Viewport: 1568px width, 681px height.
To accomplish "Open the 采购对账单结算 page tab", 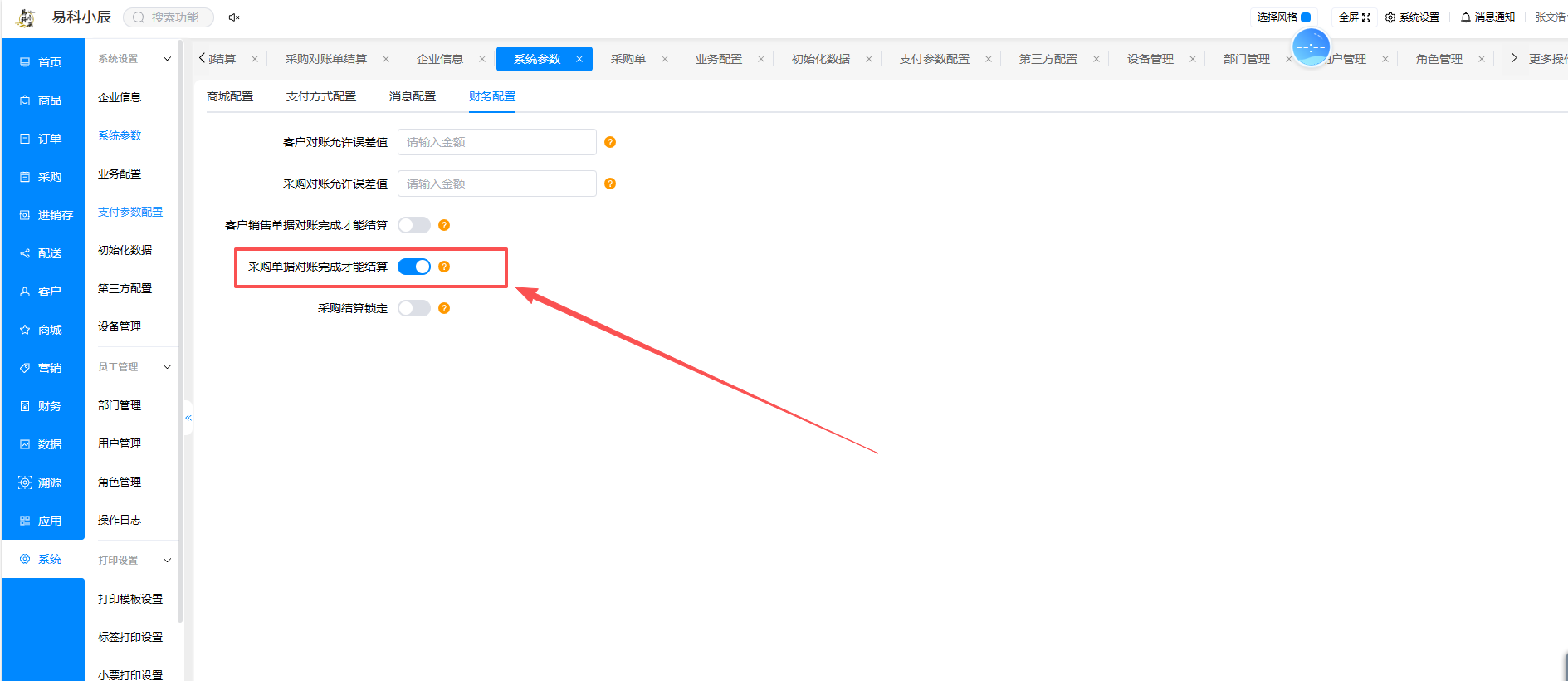I will [326, 59].
